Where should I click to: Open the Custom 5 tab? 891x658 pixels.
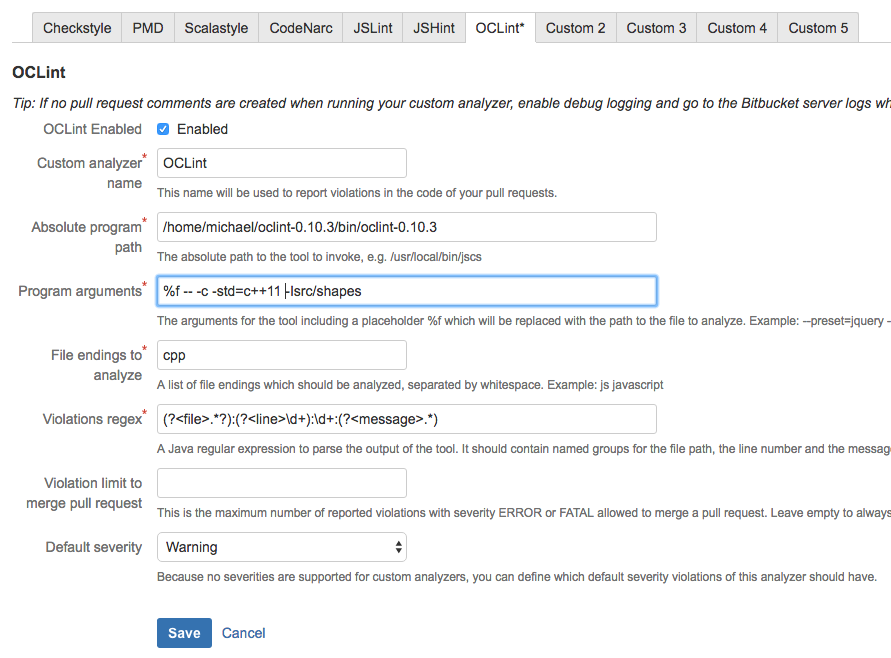pyautogui.click(x=817, y=28)
